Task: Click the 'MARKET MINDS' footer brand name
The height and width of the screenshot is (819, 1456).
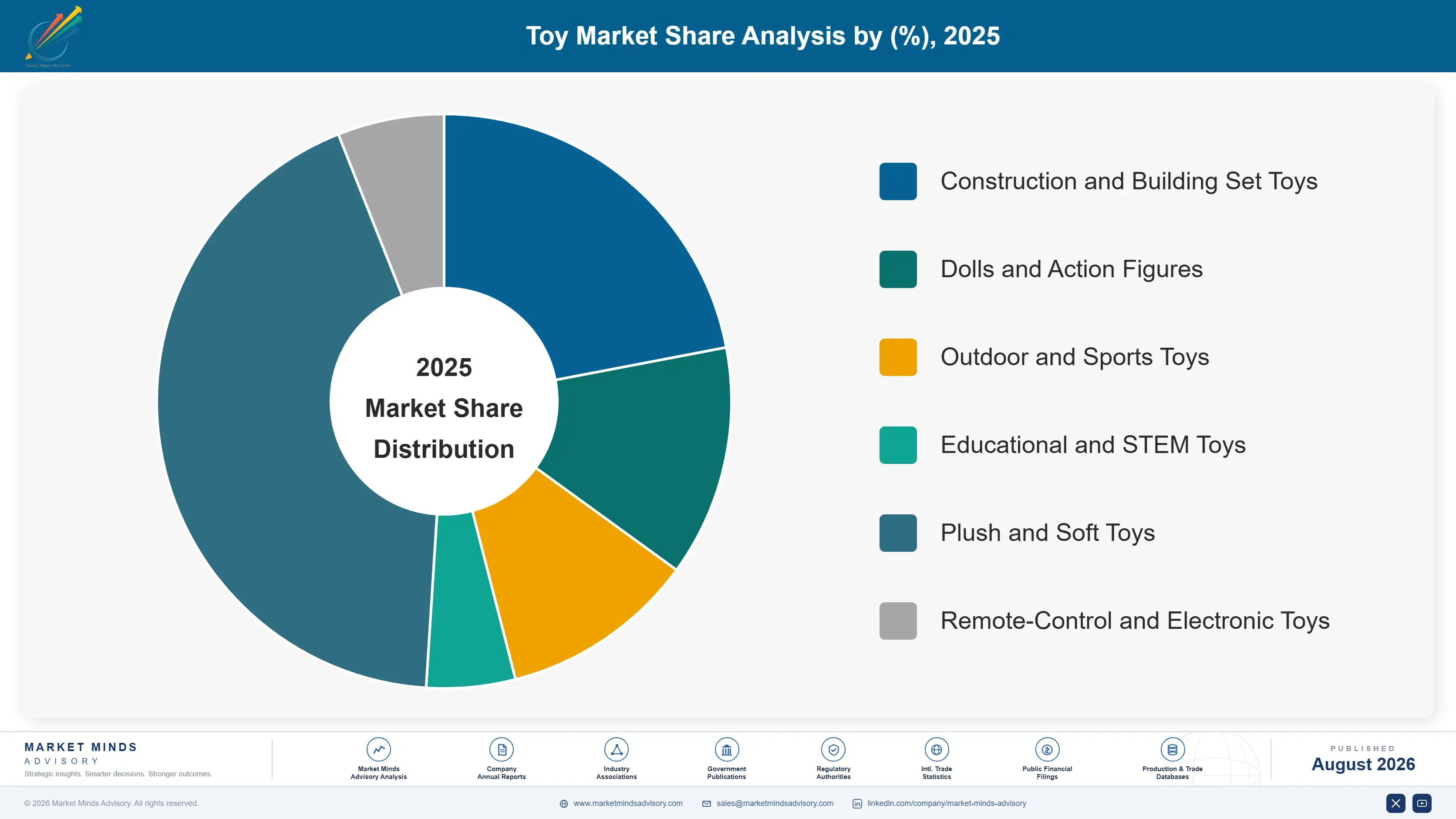Action: point(81,747)
